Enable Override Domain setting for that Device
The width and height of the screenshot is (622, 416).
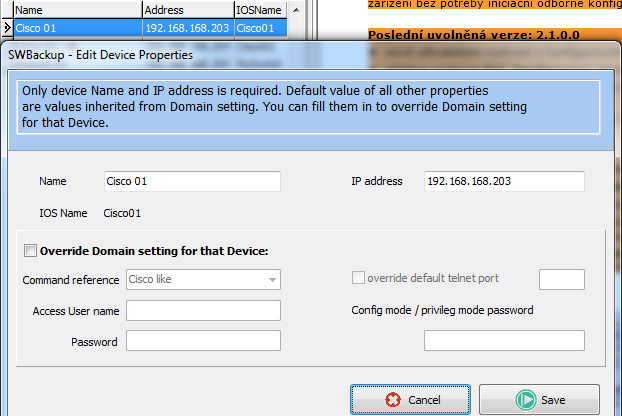(x=30, y=251)
